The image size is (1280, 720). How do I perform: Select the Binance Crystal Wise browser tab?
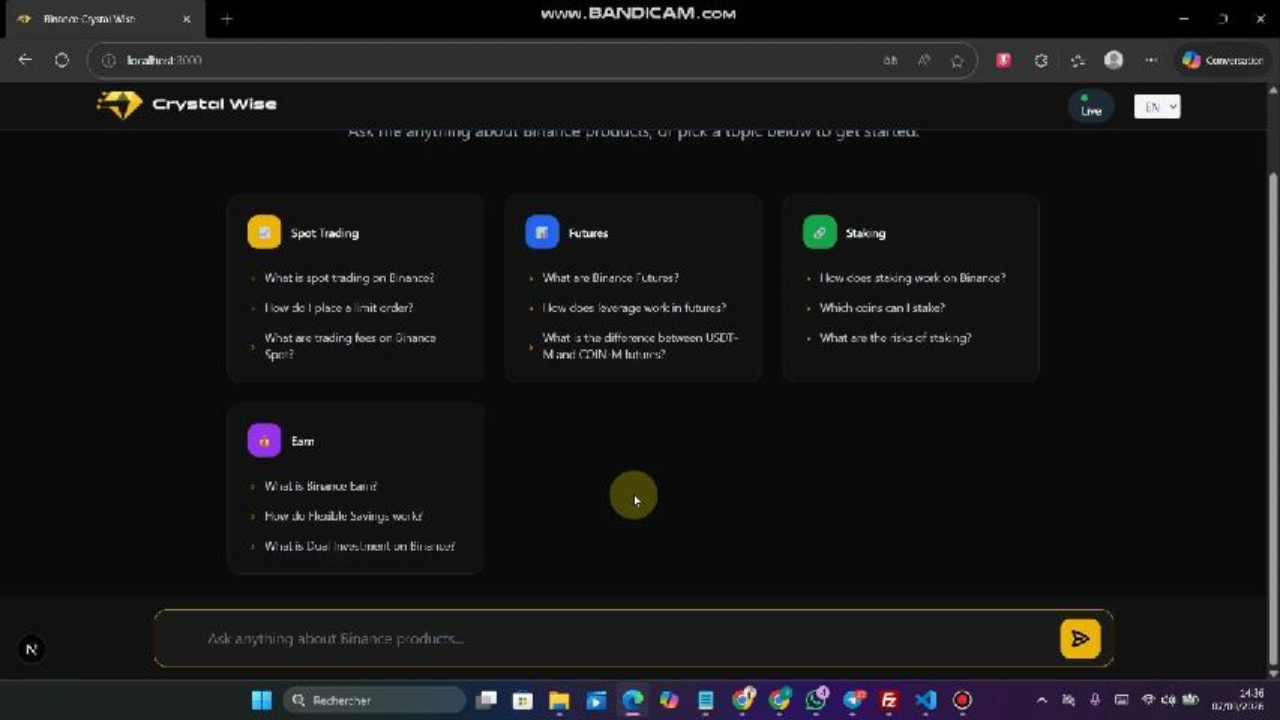(x=103, y=19)
